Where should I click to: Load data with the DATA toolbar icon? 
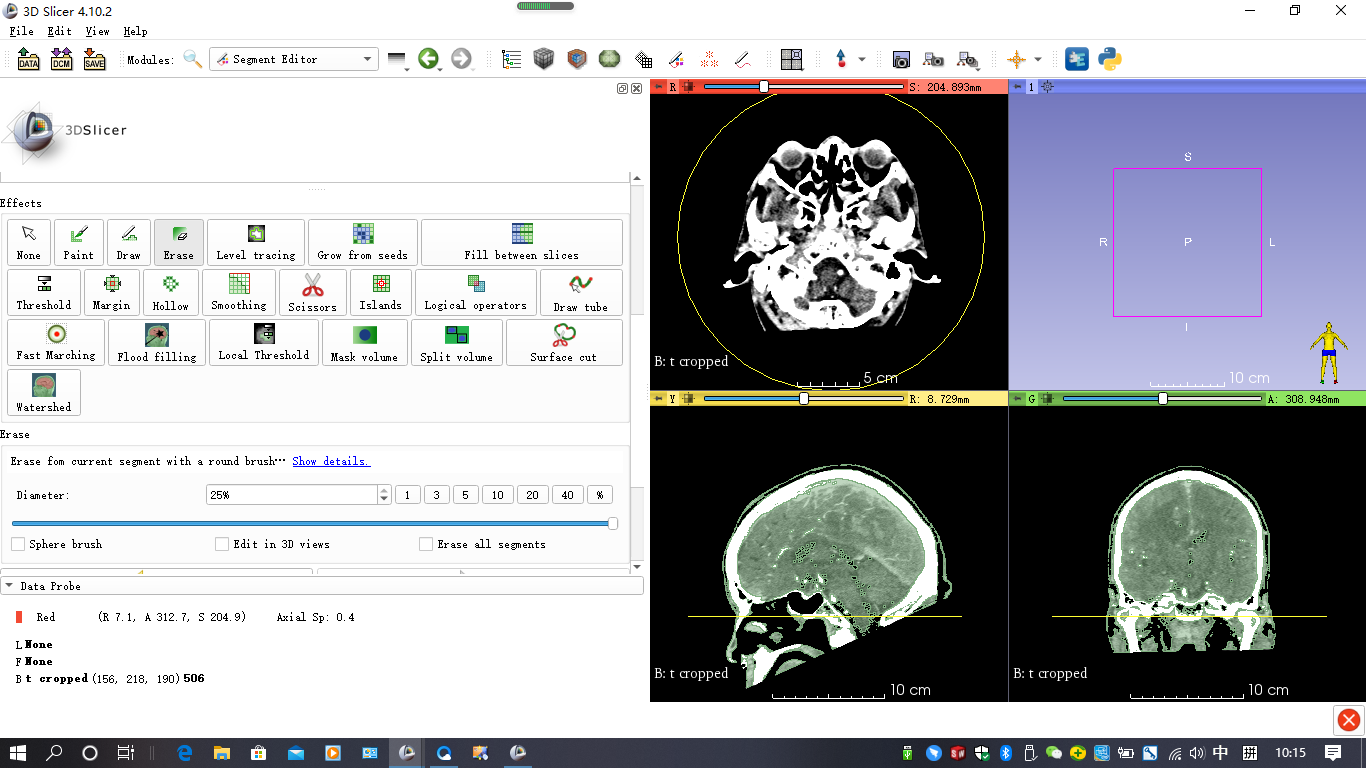coord(29,60)
